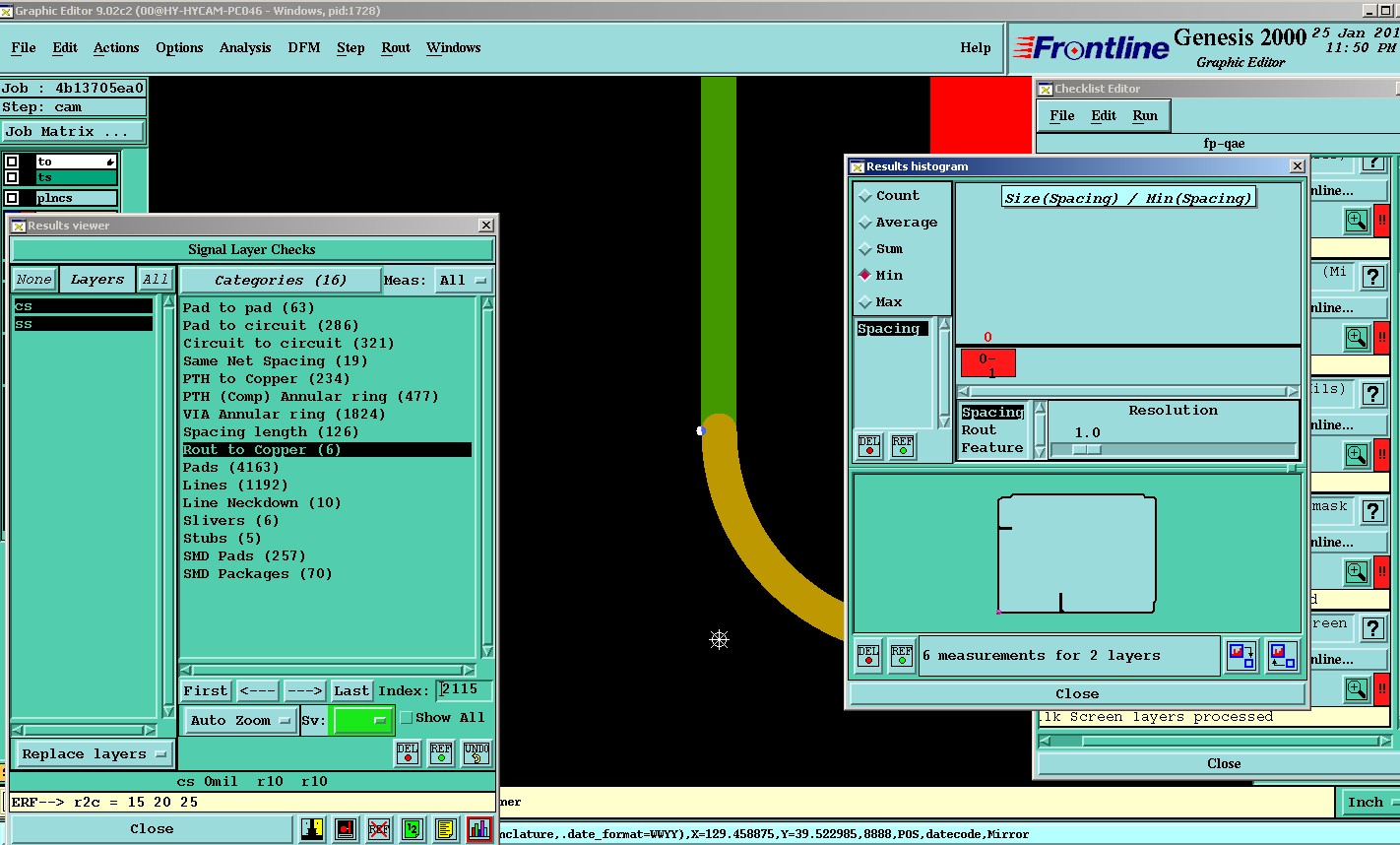Viewport: 1400px width, 845px height.
Task: Select 'Pad to circuit (286)' category
Action: point(271,325)
